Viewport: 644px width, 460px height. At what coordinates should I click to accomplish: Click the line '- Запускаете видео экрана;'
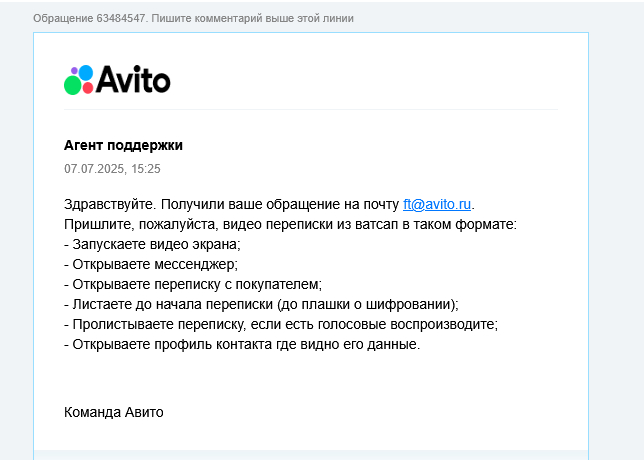click(x=152, y=244)
